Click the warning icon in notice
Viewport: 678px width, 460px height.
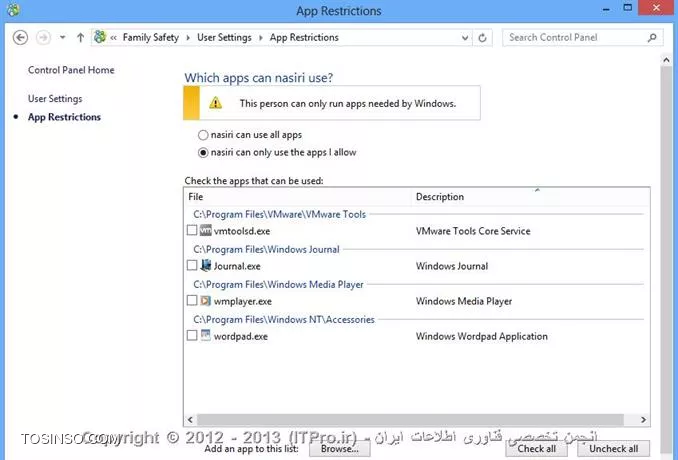[215, 103]
